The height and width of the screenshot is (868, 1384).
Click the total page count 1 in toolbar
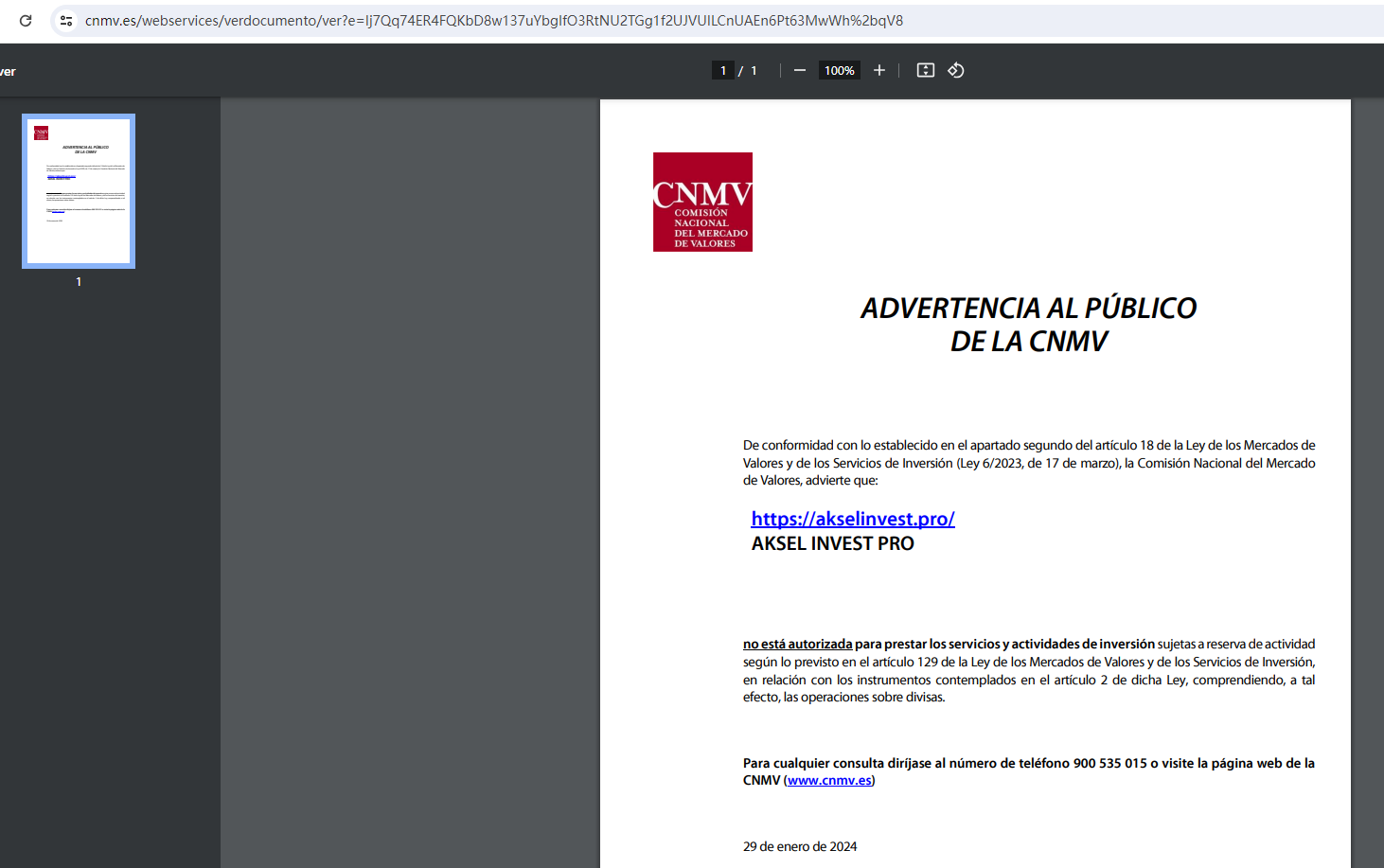pos(754,71)
